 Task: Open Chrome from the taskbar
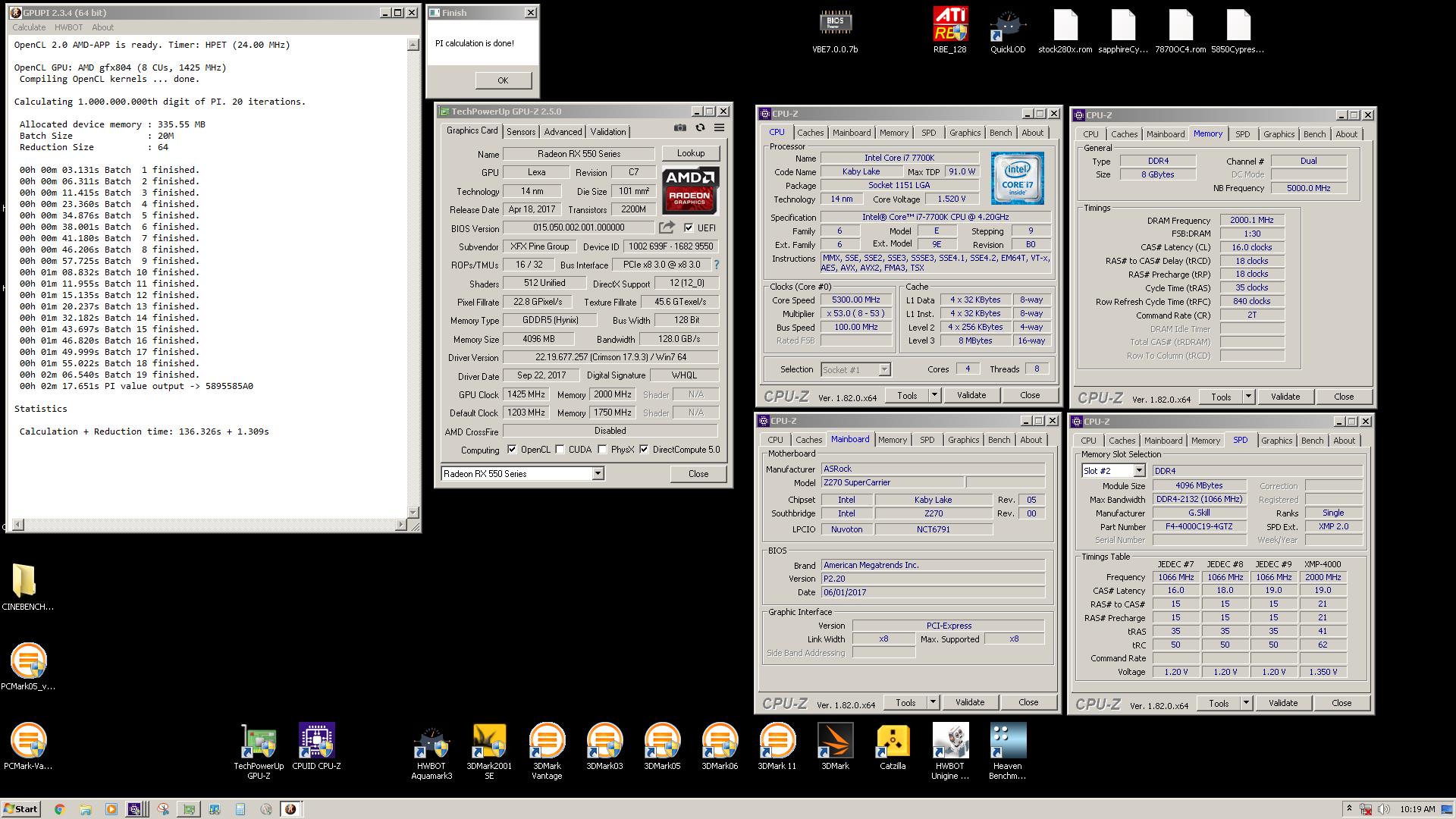pos(60,809)
